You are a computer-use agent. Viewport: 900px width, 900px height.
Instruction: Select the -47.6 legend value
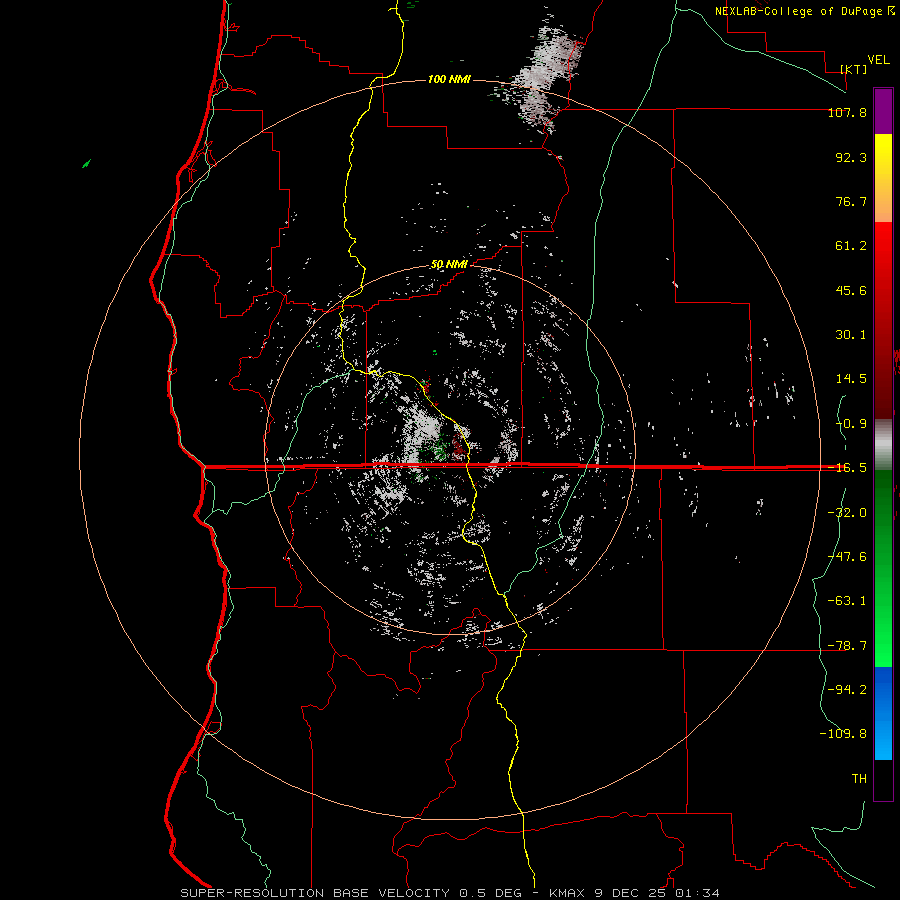click(847, 557)
